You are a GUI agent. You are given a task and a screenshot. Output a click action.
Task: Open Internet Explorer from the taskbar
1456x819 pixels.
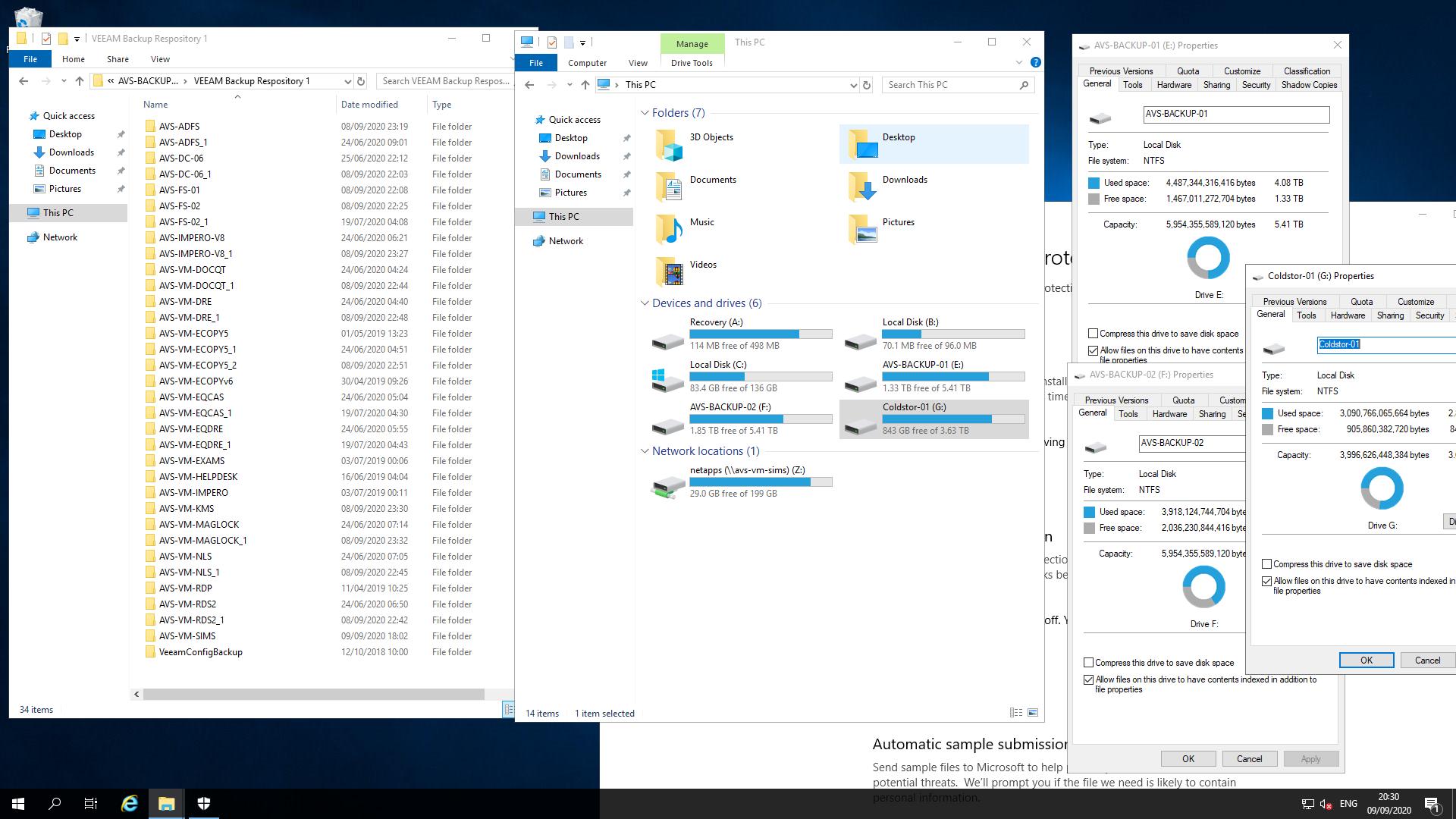[130, 803]
